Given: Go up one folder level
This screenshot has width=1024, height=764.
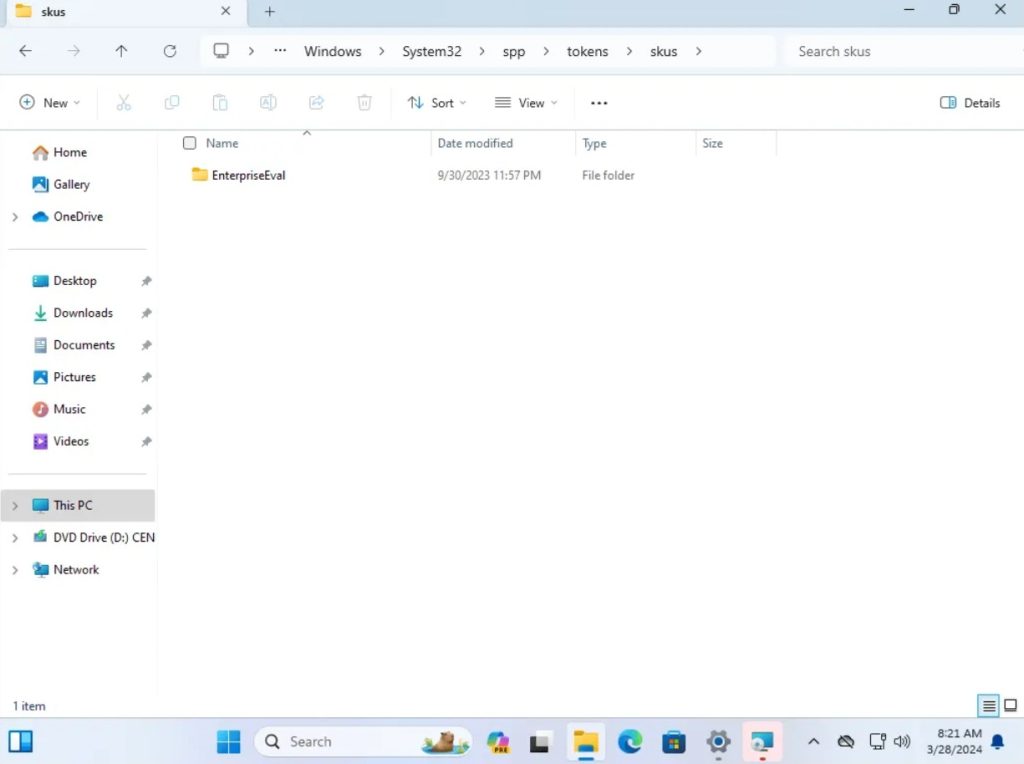Looking at the screenshot, I should click(x=121, y=51).
